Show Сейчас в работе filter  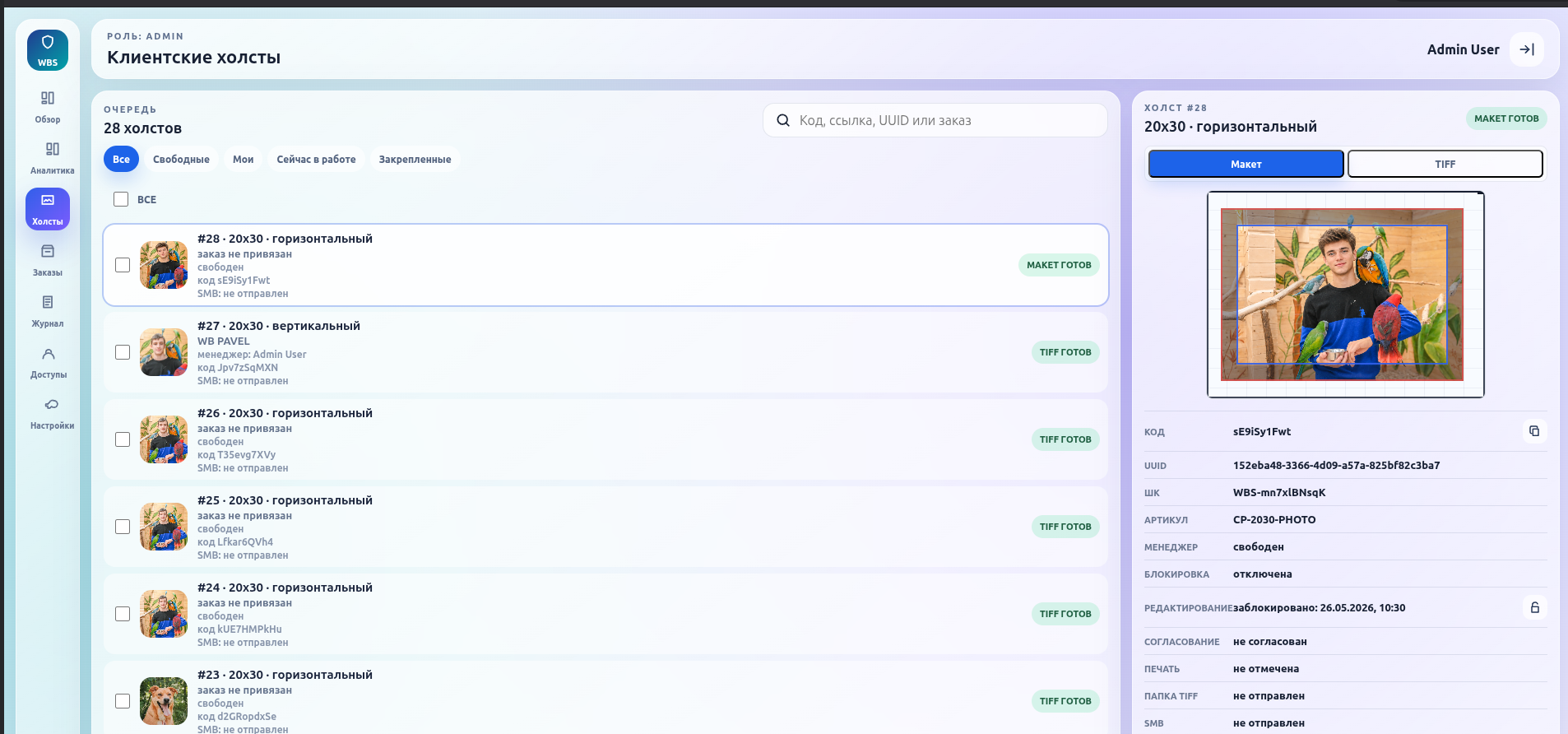pyautogui.click(x=316, y=160)
